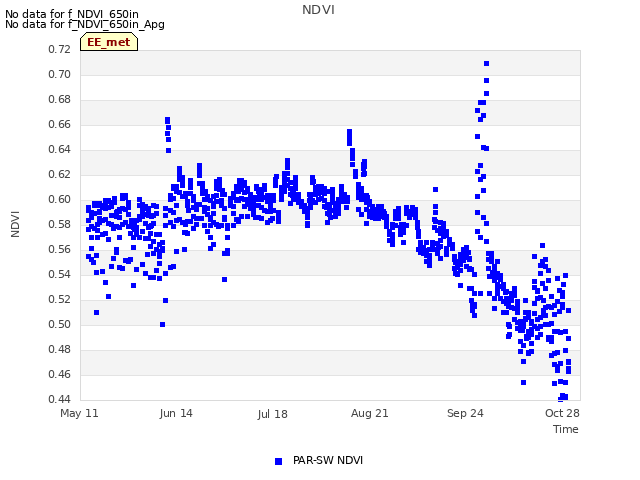Click the 0.66 y-axis tick label
This screenshot has width=640, height=480.
(x=60, y=124)
